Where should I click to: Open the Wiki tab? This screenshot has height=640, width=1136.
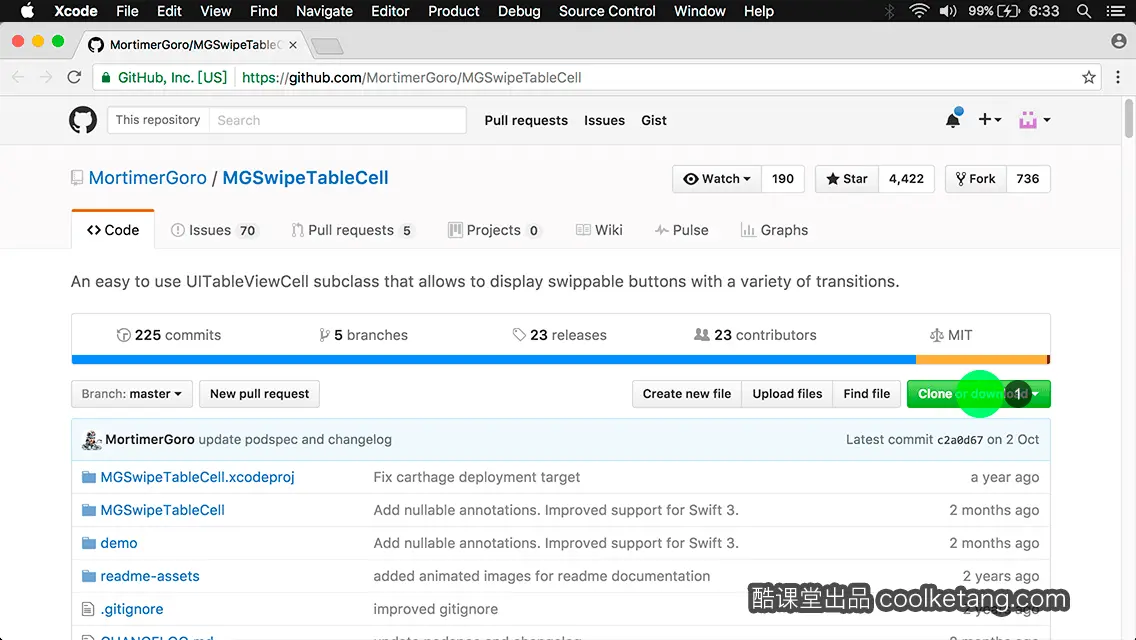click(x=599, y=230)
